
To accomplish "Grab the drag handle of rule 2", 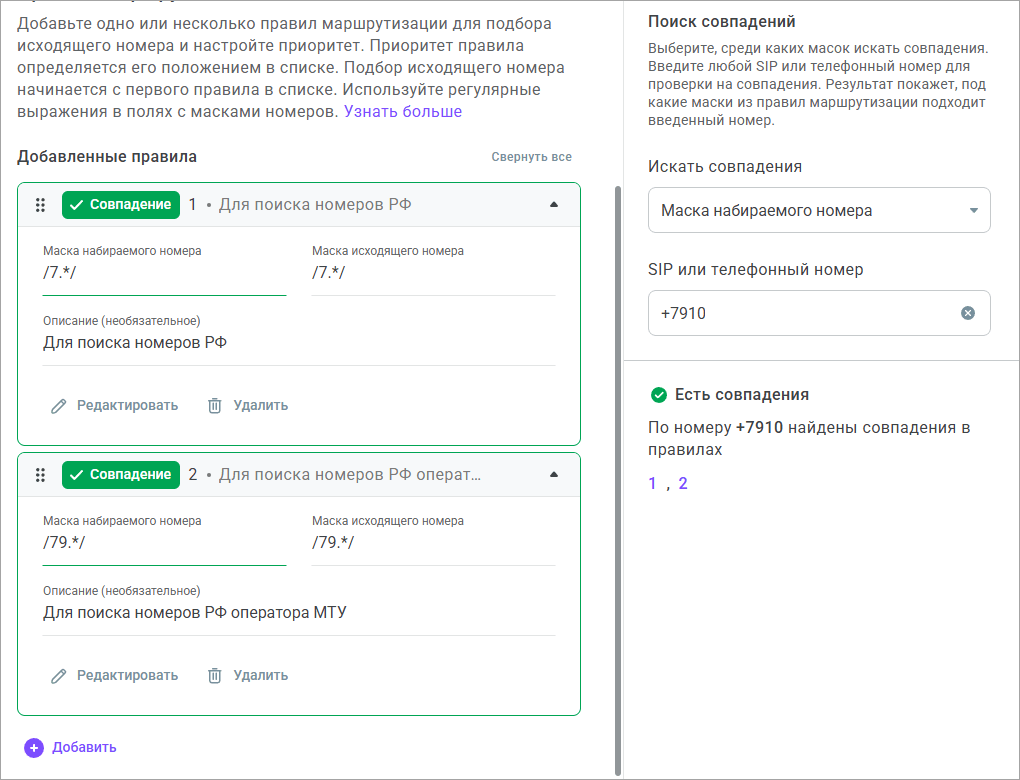I will pos(41,475).
